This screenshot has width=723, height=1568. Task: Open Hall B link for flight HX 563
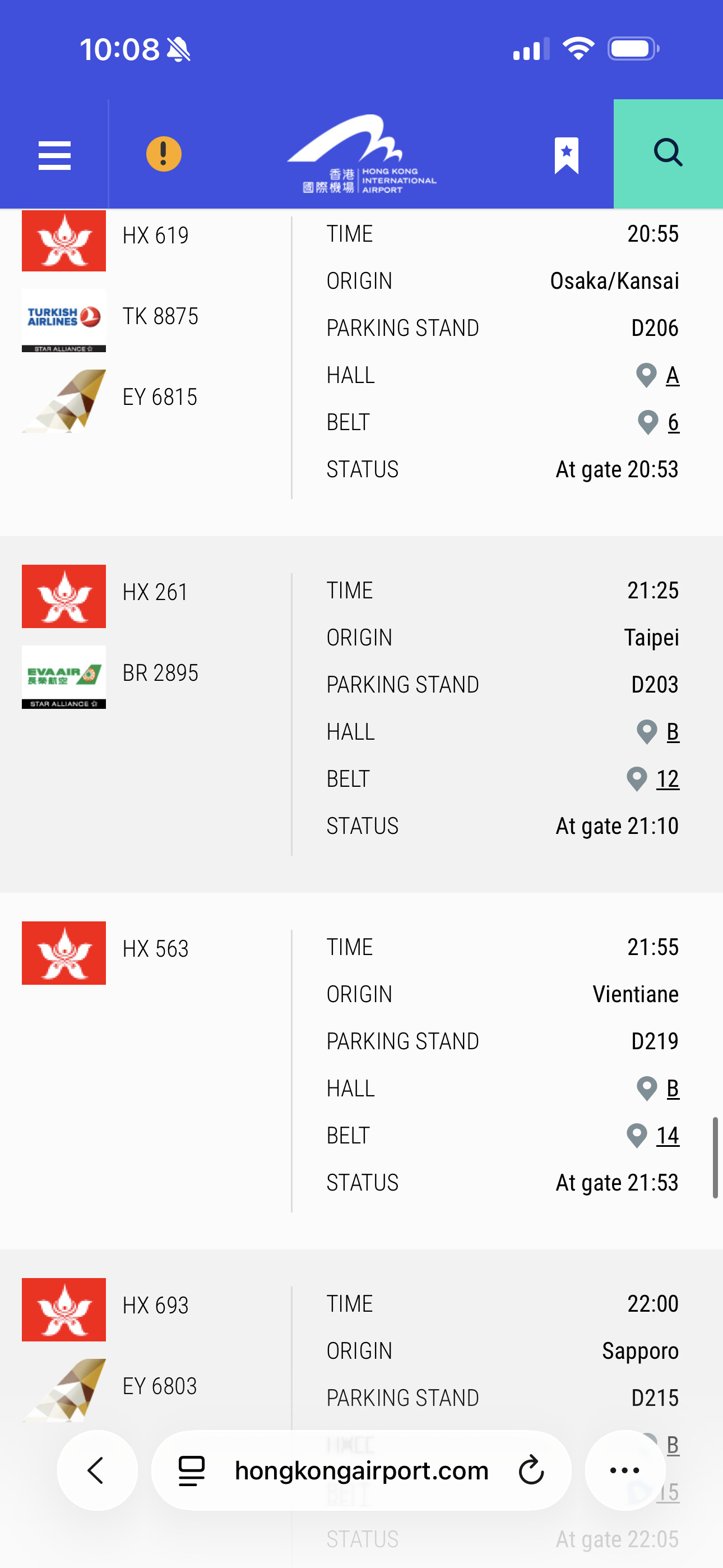click(x=672, y=1089)
